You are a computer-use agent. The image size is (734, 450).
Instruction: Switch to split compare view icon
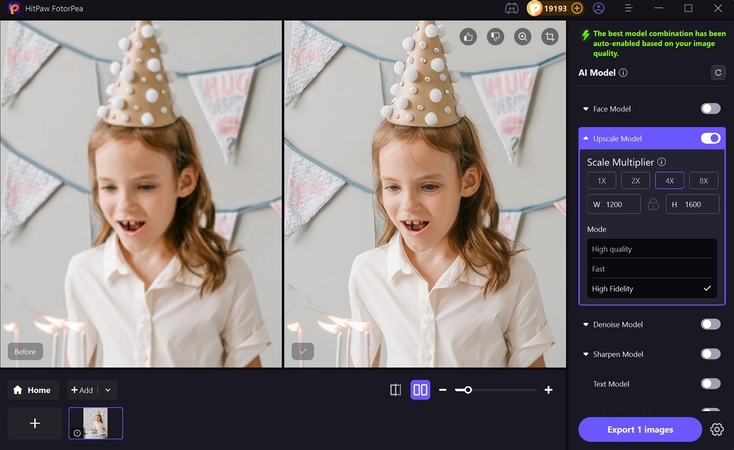395,390
